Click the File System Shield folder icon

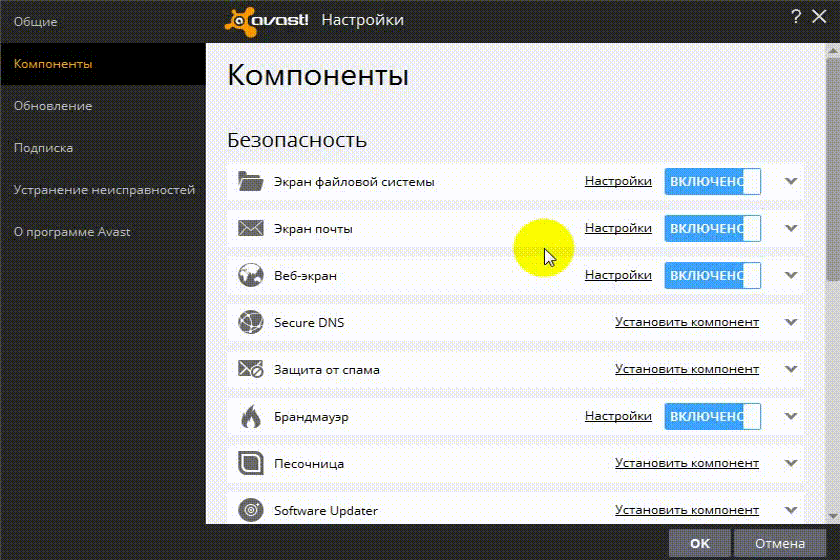coord(250,182)
